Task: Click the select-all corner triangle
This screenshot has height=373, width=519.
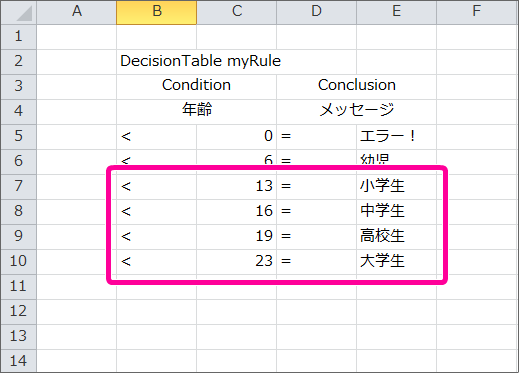Action: click(19, 12)
